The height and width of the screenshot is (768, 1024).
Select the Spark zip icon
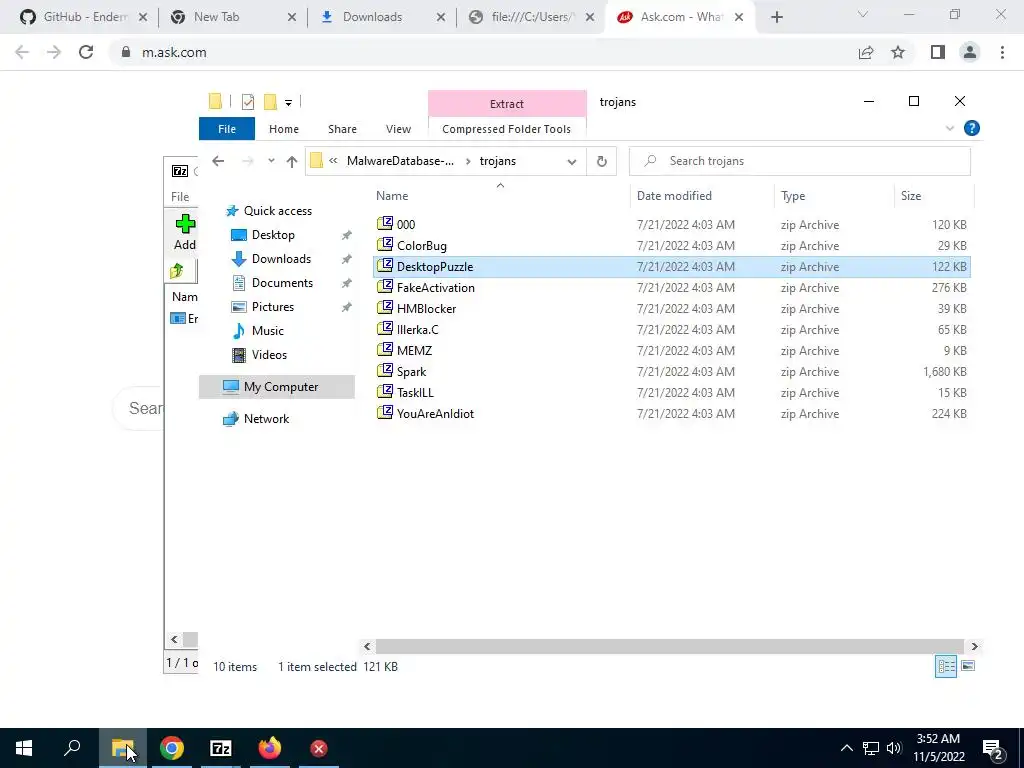tap(385, 370)
